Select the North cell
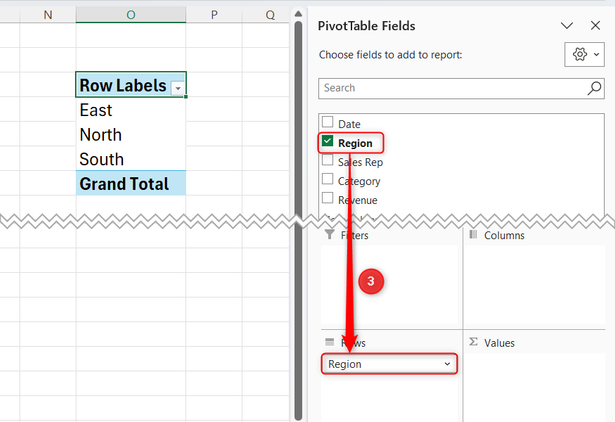Viewport: 615px width, 422px height. click(x=131, y=135)
